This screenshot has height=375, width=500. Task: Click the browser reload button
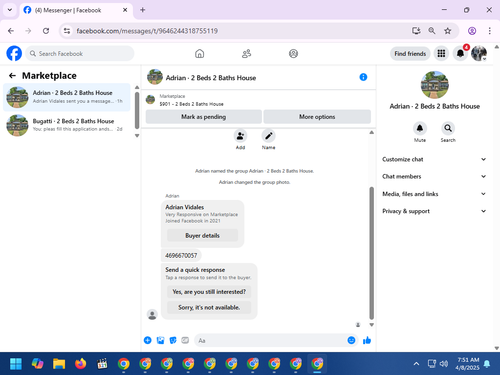coord(46,31)
